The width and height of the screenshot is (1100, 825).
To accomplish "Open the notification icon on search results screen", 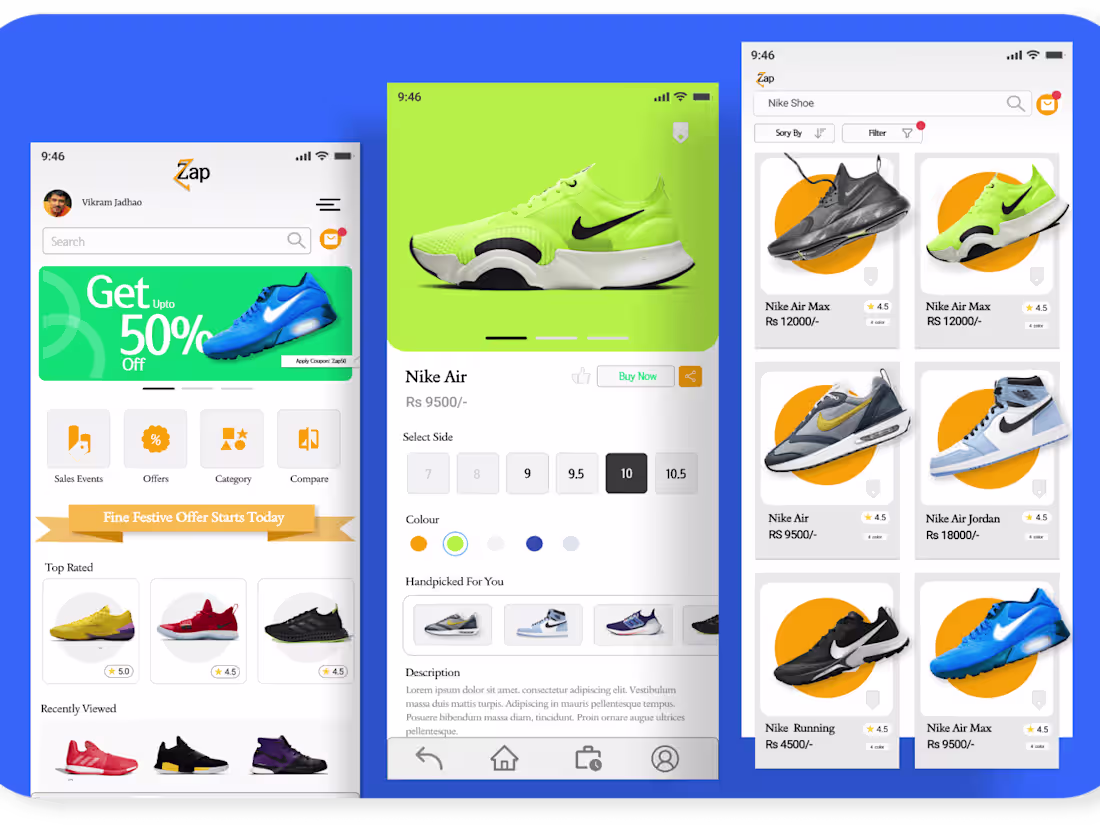I will pos(1048,104).
